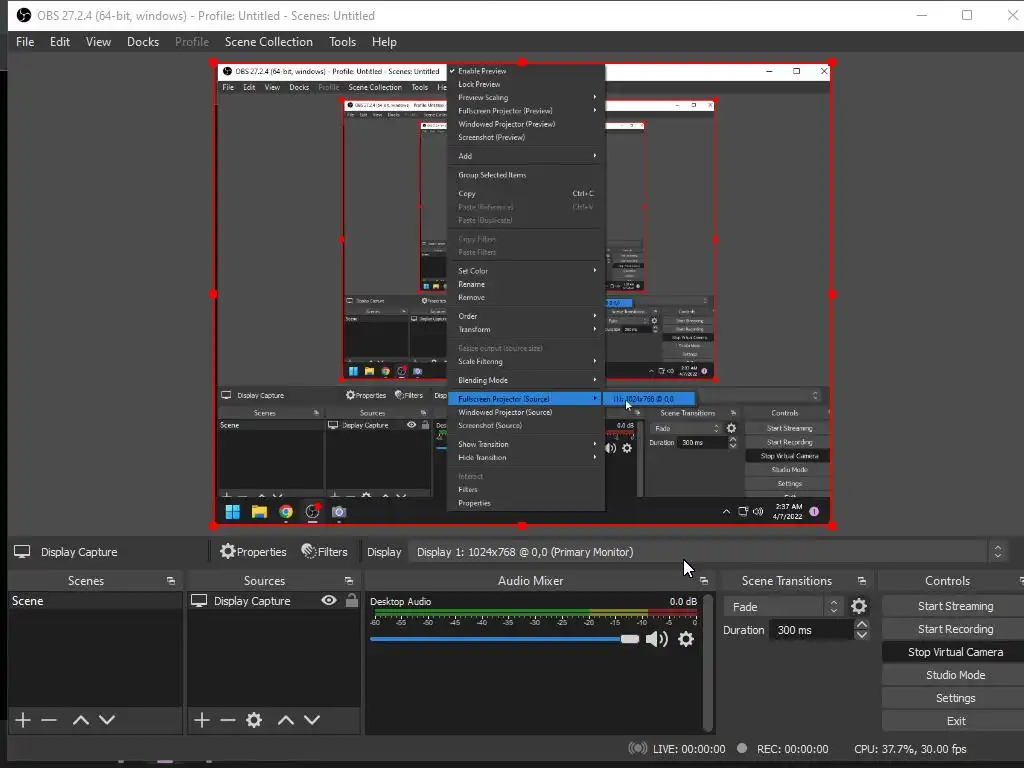The height and width of the screenshot is (768, 1024).
Task: Move source down in Sources list
Action: 312,720
